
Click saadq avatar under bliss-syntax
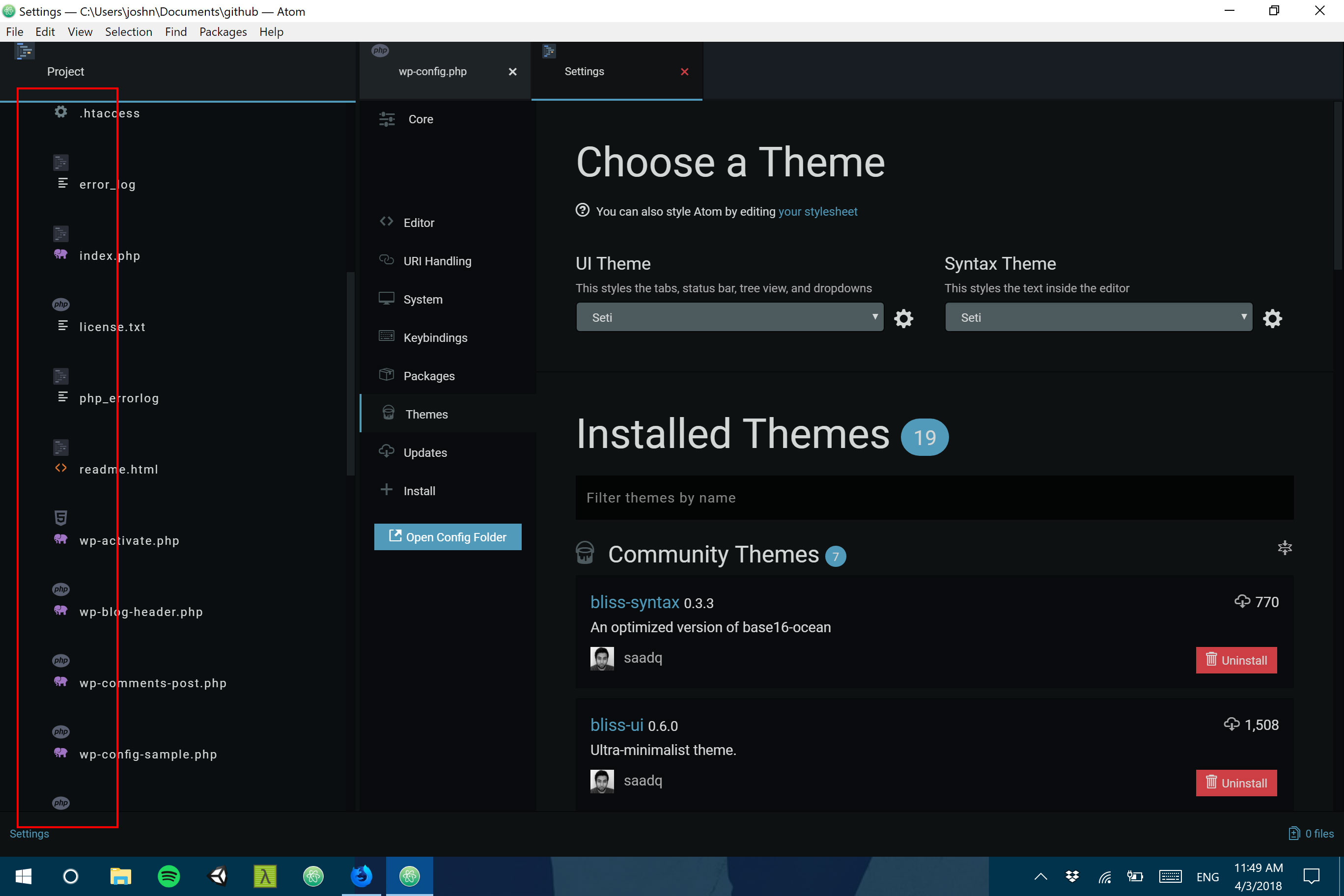point(602,658)
